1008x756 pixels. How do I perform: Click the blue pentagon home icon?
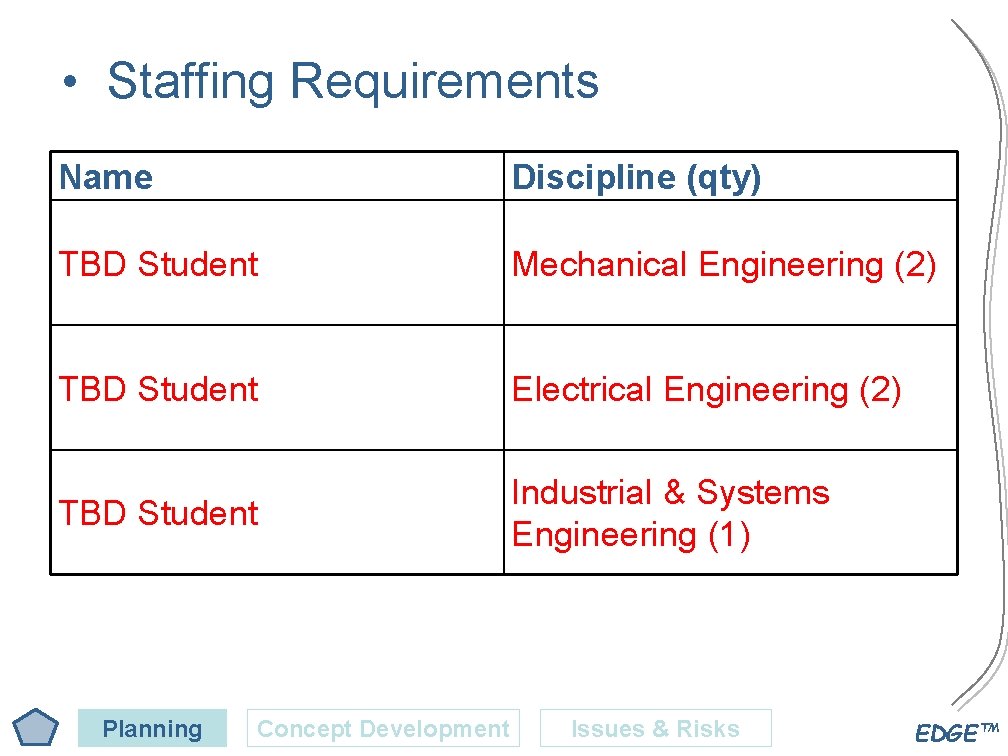coord(35,727)
